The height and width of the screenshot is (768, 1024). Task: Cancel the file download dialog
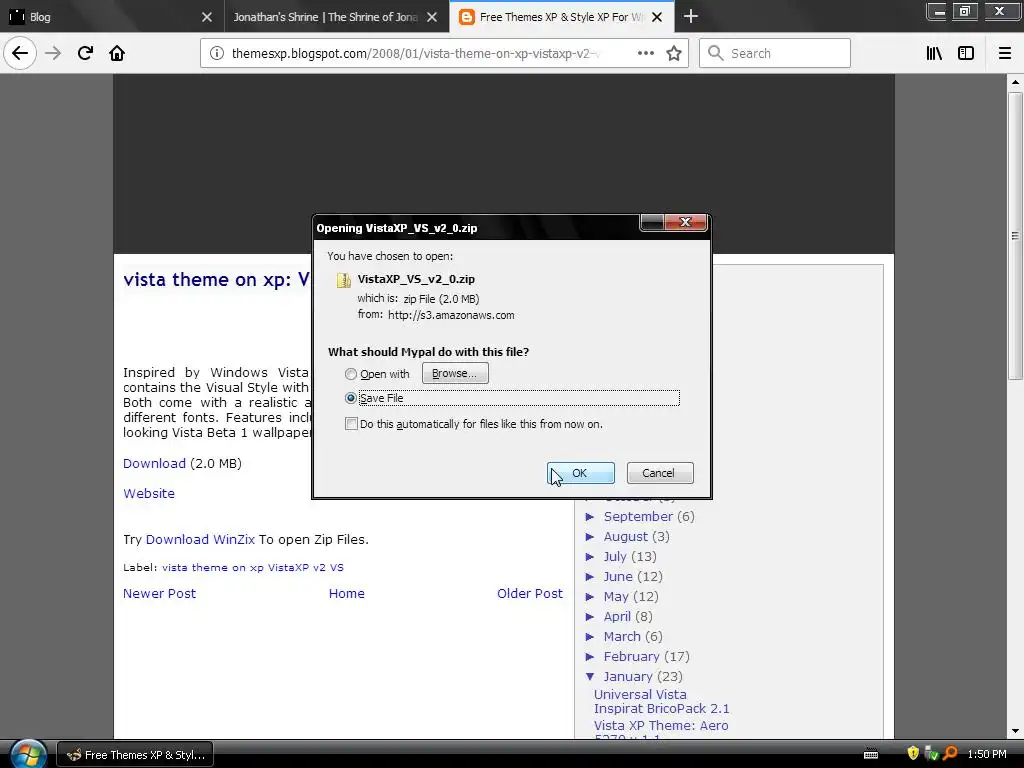[x=660, y=473]
